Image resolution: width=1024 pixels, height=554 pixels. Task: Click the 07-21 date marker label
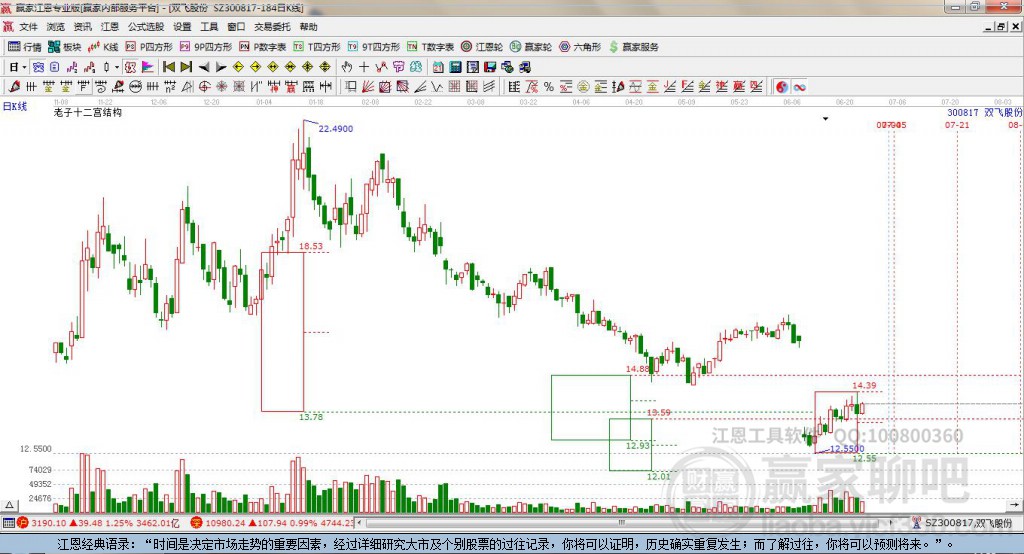(x=957, y=125)
